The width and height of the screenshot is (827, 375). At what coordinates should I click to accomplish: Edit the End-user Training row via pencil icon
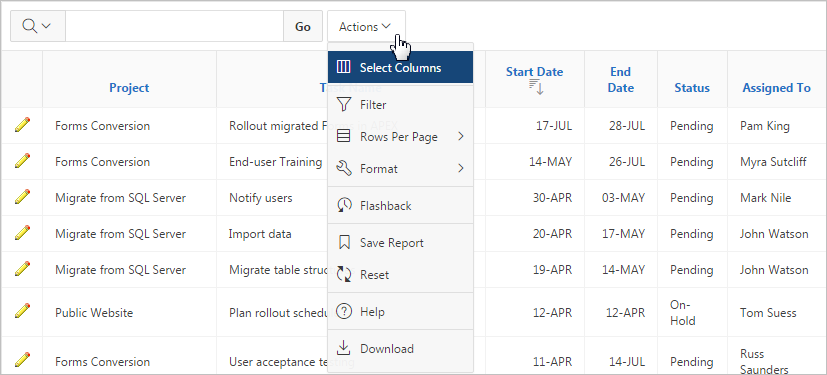pos(22,161)
